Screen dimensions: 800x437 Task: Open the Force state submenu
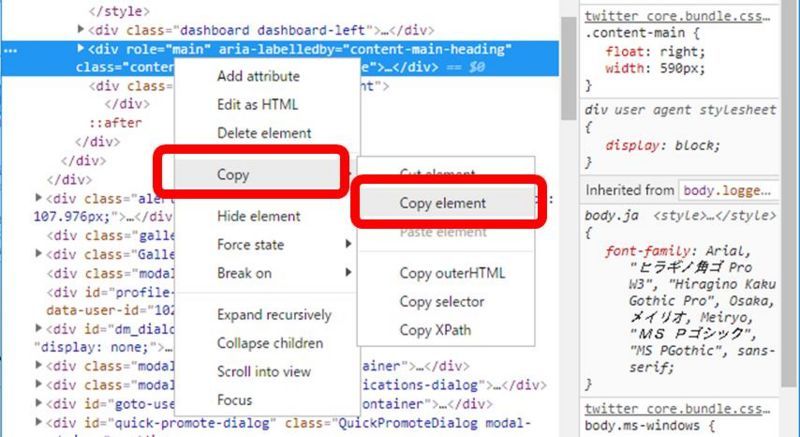click(250, 245)
